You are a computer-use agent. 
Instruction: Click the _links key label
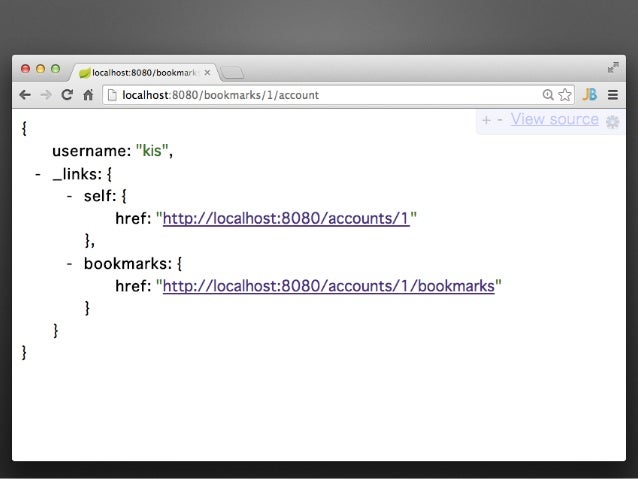[75, 174]
